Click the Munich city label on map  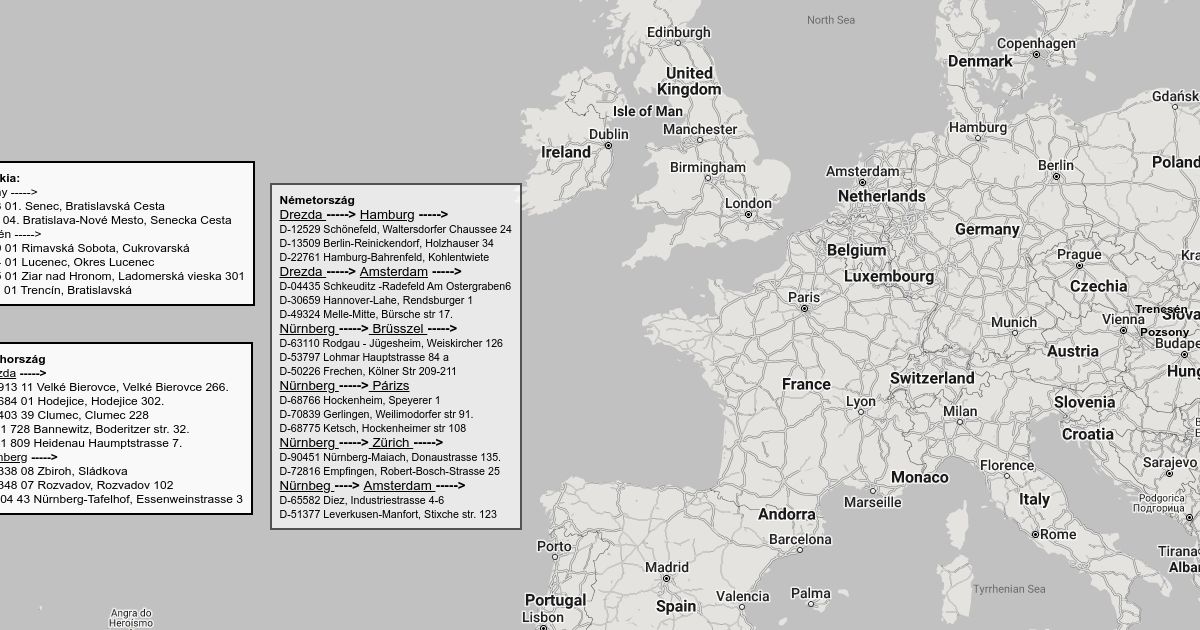(1014, 322)
